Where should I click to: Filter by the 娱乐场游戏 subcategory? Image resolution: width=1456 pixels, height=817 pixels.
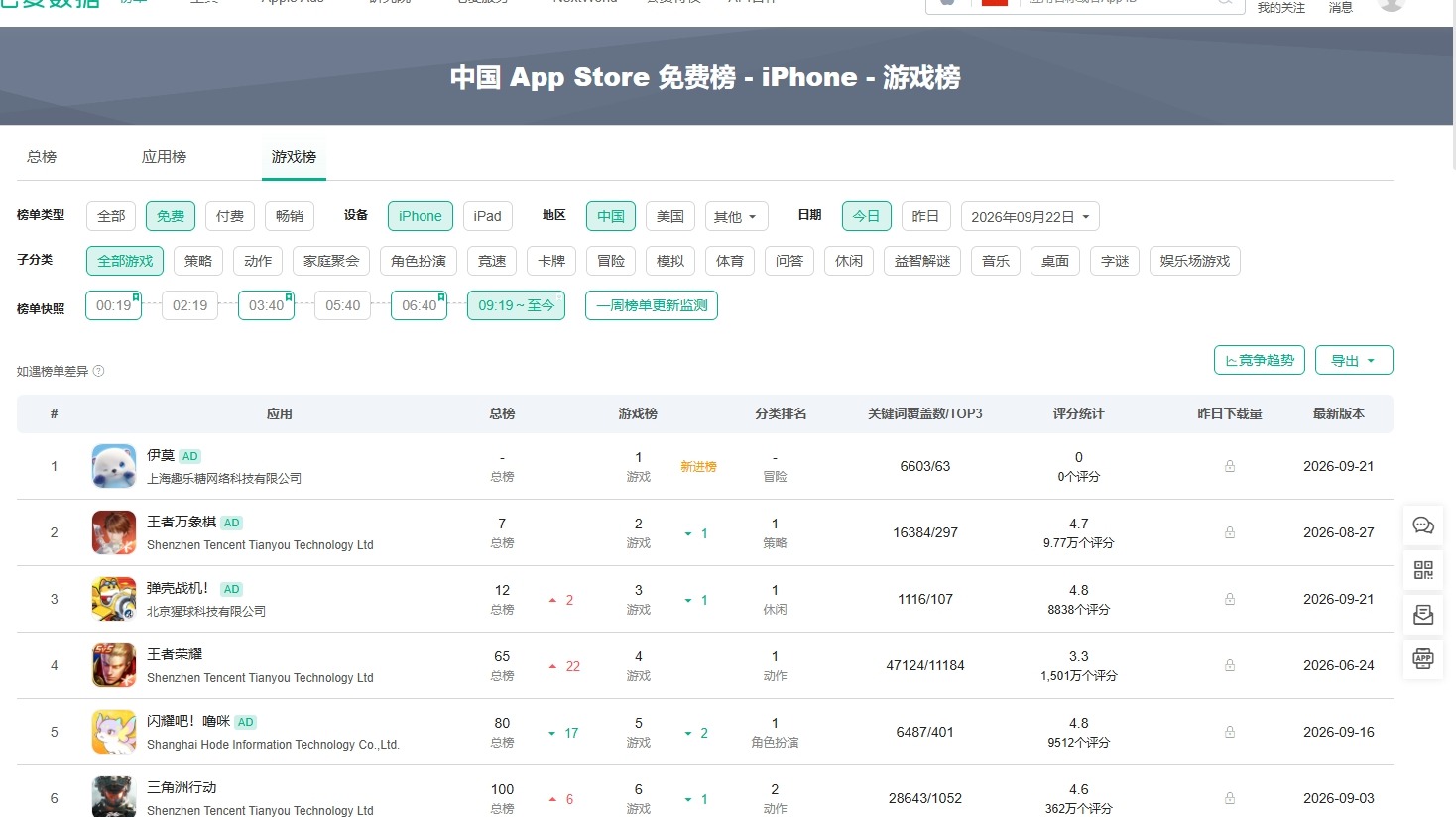[x=1195, y=261]
